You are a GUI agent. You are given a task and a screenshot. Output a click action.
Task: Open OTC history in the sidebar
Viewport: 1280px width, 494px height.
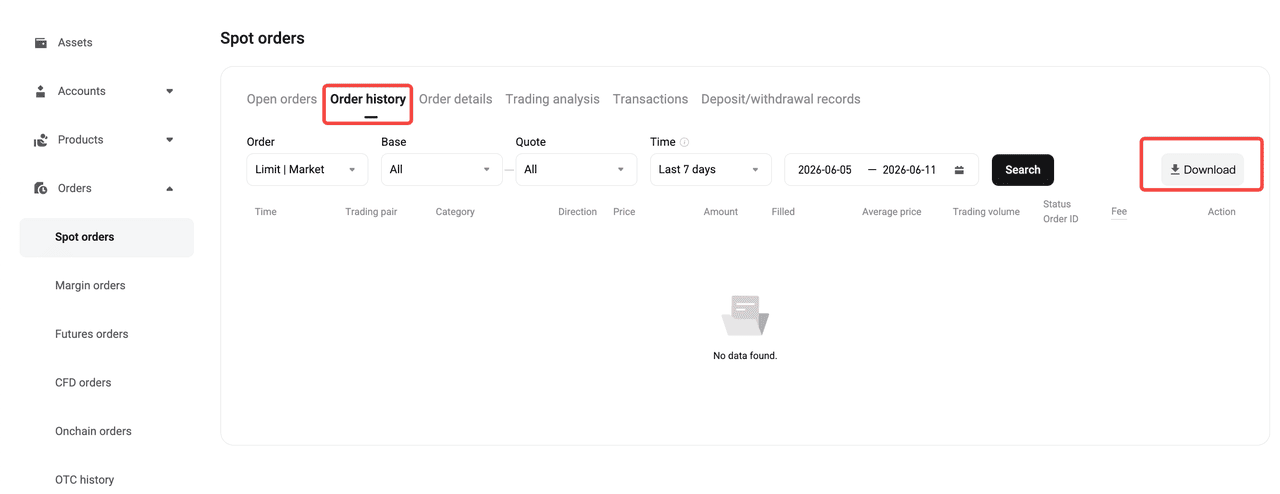click(84, 480)
